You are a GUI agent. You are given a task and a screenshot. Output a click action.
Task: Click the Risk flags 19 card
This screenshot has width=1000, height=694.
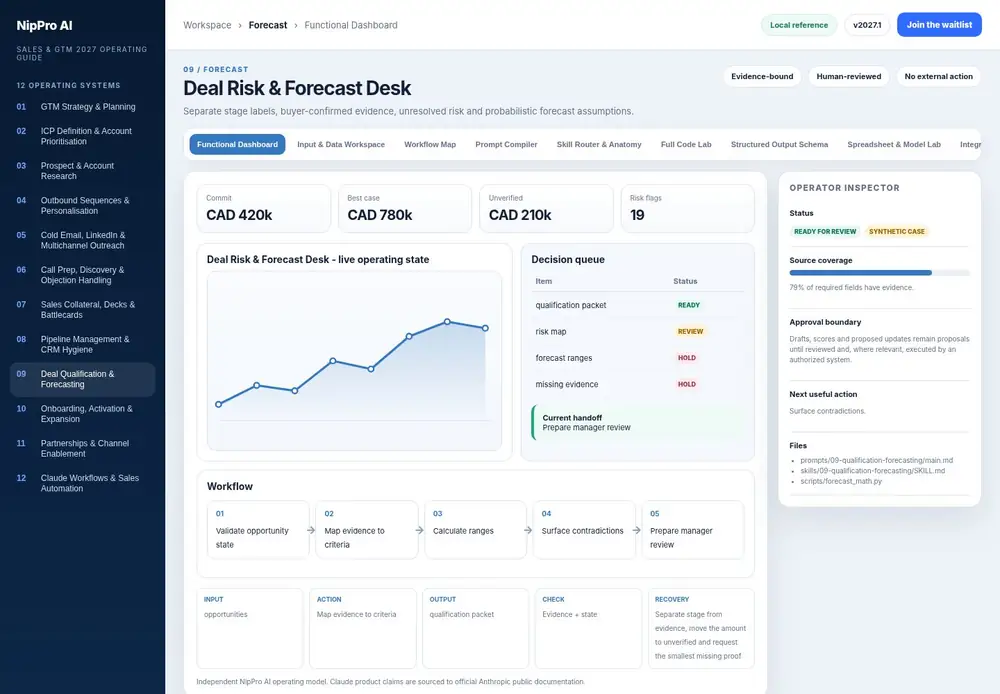pos(688,209)
